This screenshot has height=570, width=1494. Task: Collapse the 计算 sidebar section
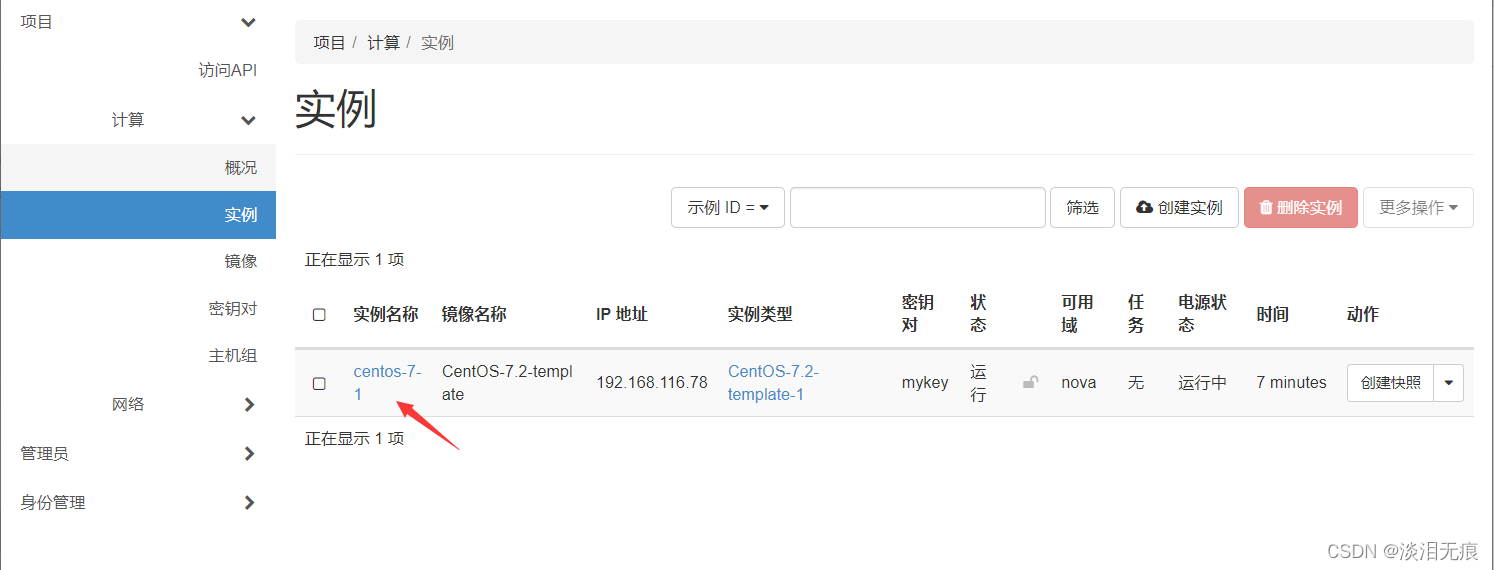[248, 120]
